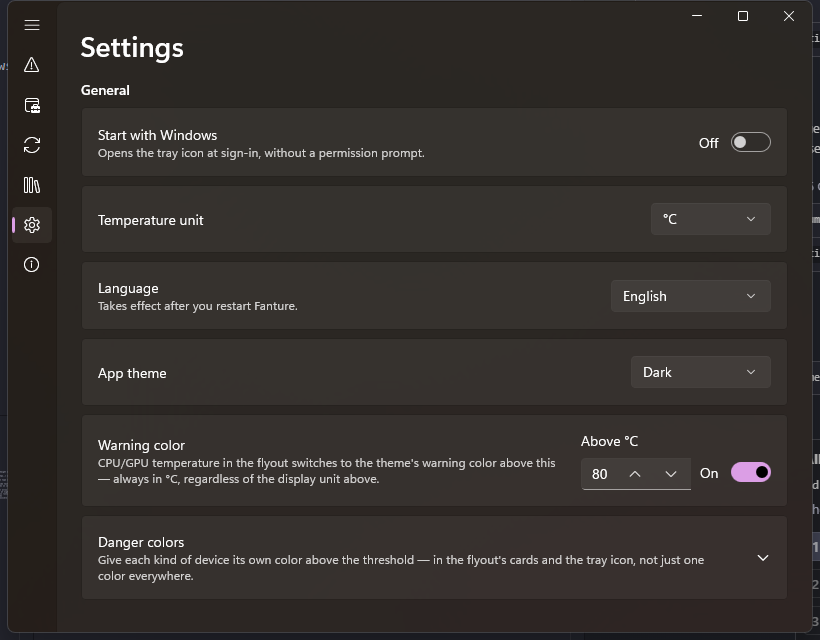Click the Danger colors heading
The image size is (820, 640).
(x=141, y=542)
